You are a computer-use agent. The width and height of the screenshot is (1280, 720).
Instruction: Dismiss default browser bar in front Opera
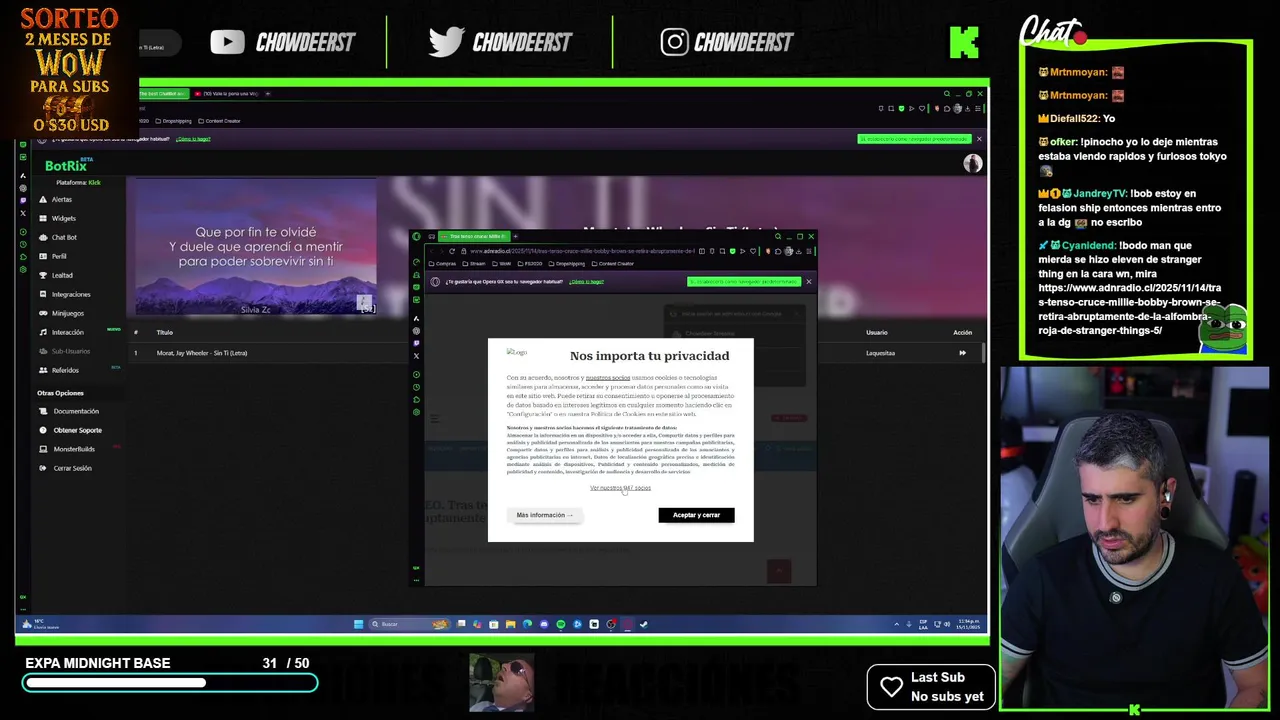(808, 282)
